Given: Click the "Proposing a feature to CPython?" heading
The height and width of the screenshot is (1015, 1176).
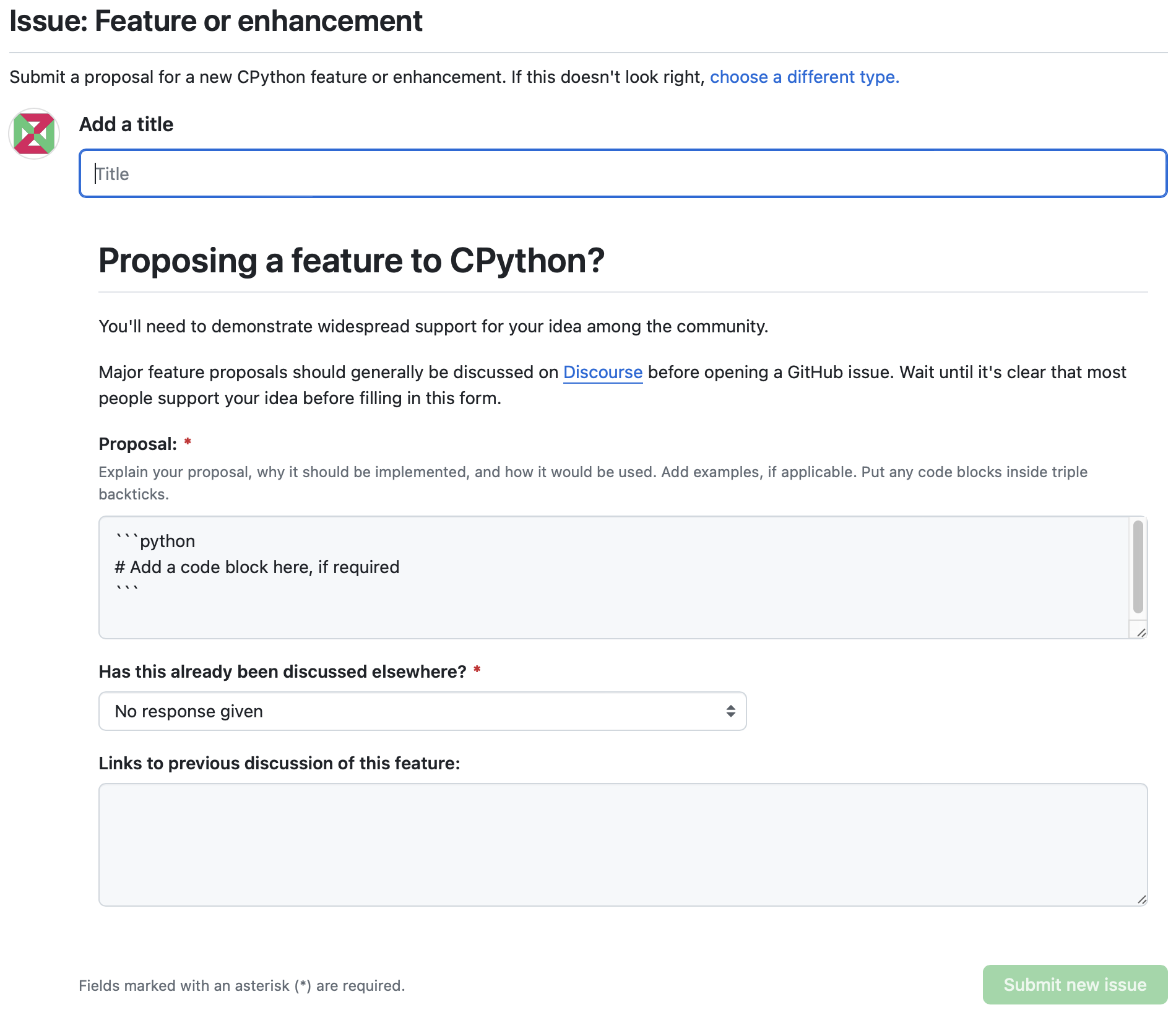Looking at the screenshot, I should 351,261.
